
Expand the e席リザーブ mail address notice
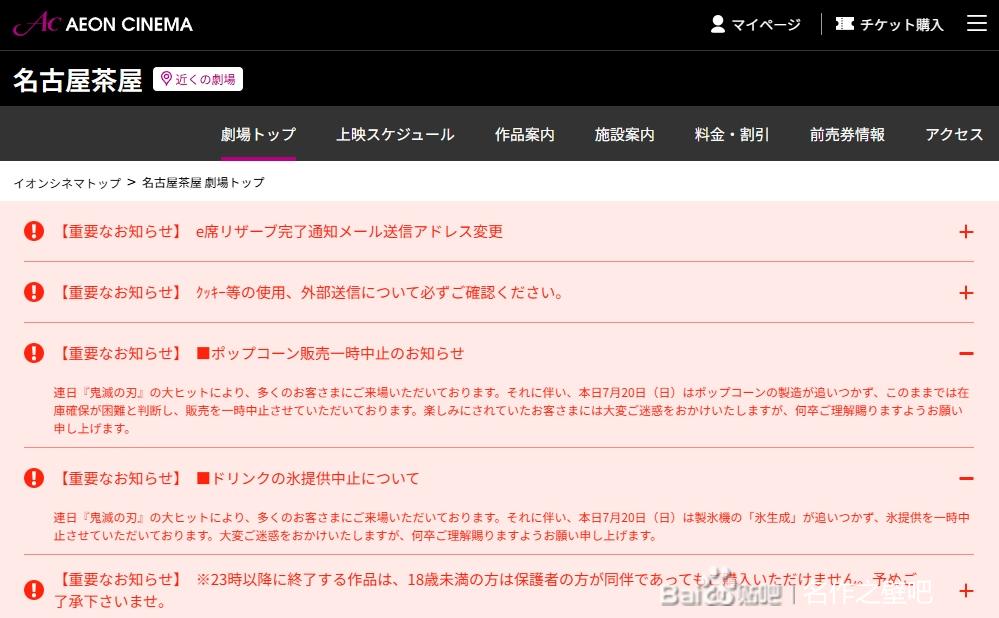[x=966, y=232]
